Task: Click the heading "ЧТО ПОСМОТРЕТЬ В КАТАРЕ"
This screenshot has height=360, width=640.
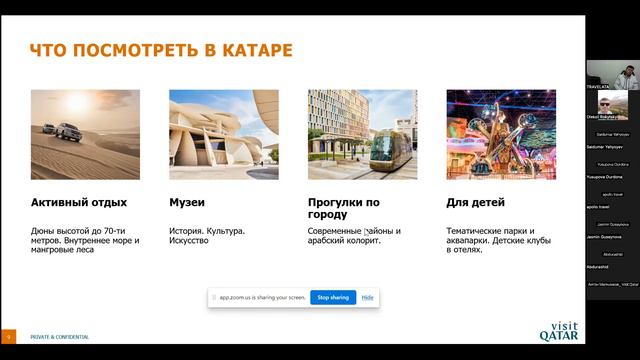Action: coord(161,50)
